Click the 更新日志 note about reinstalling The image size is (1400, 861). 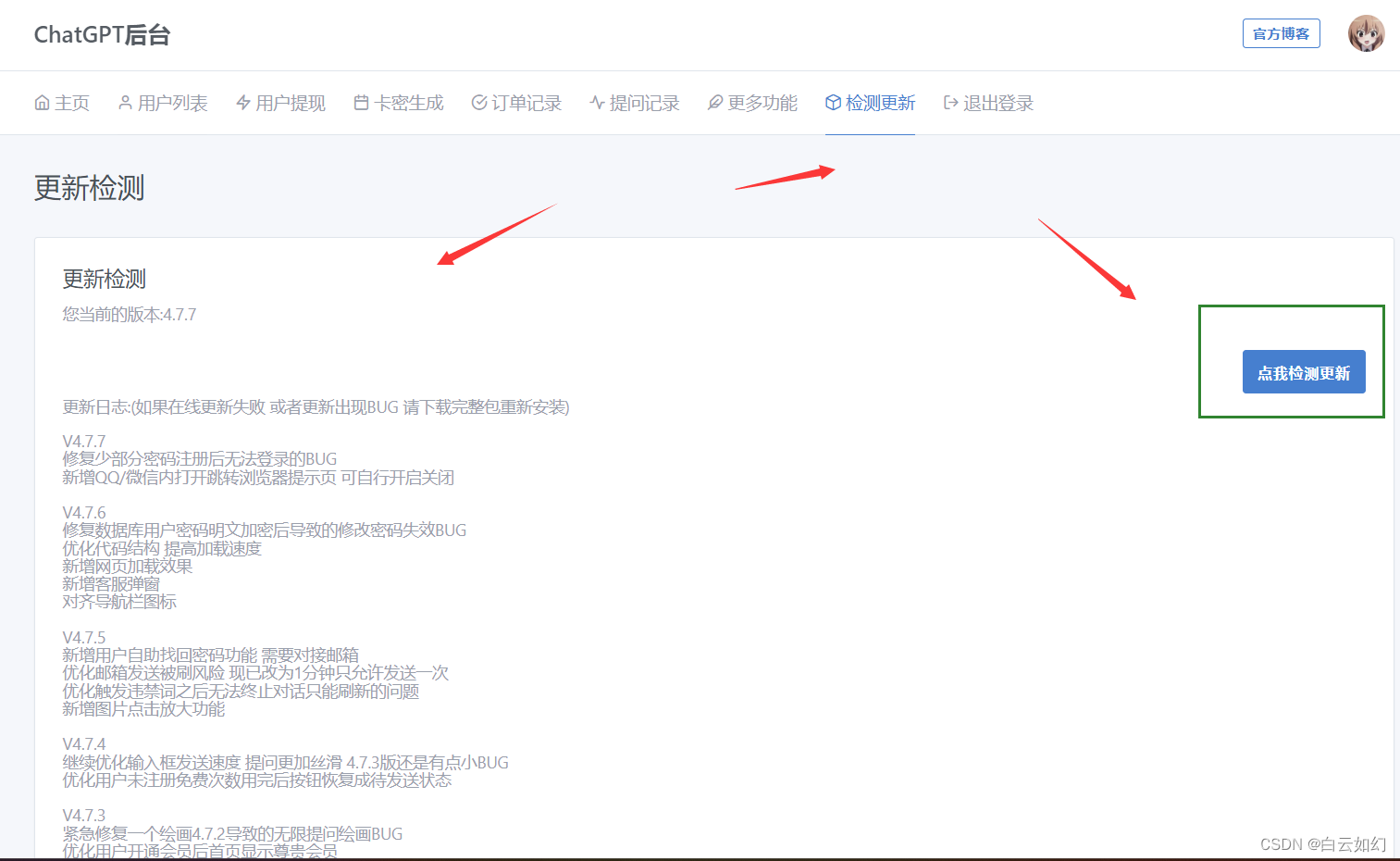(316, 407)
